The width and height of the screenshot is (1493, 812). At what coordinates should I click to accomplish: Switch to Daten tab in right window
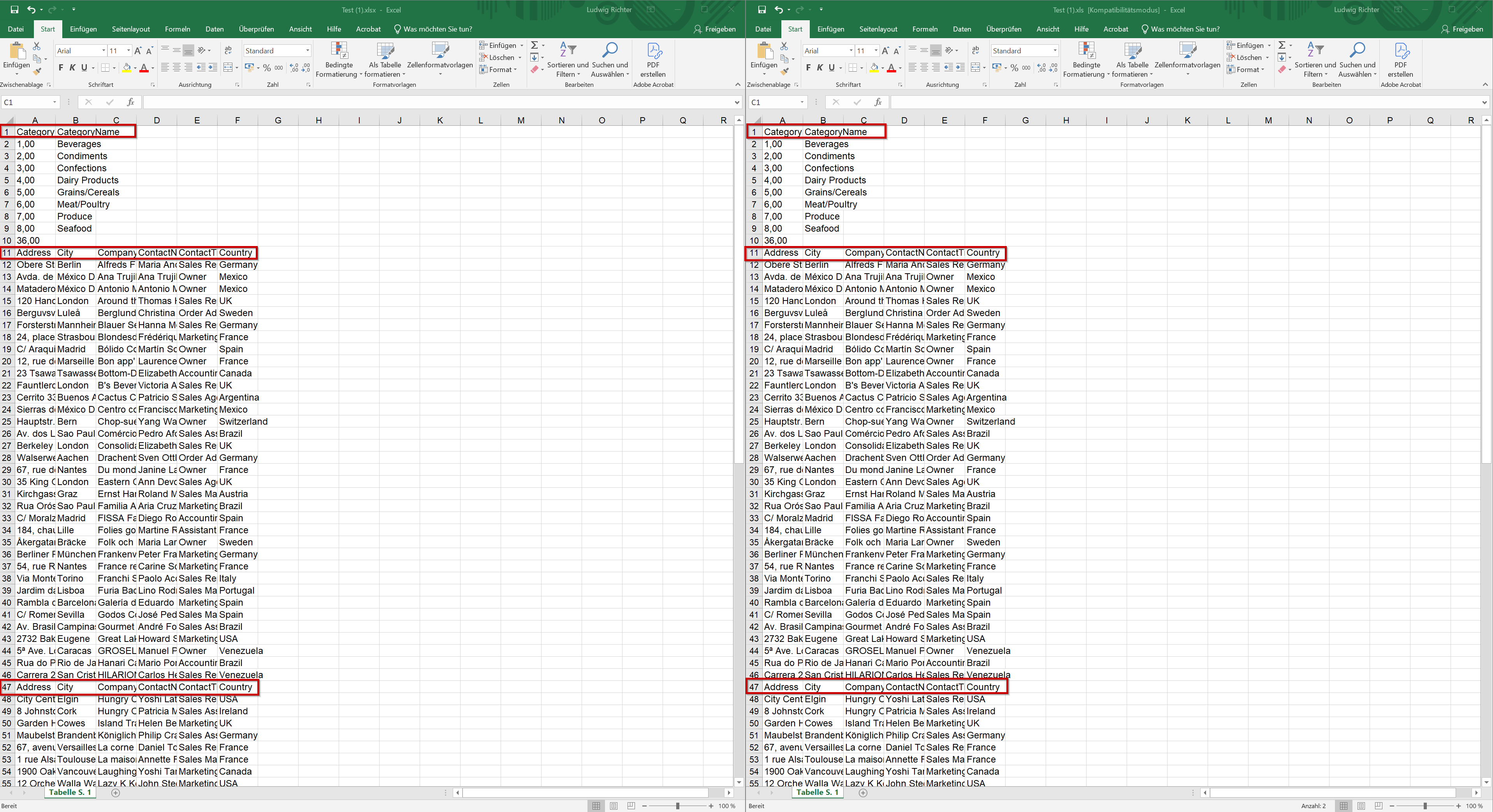(x=962, y=29)
